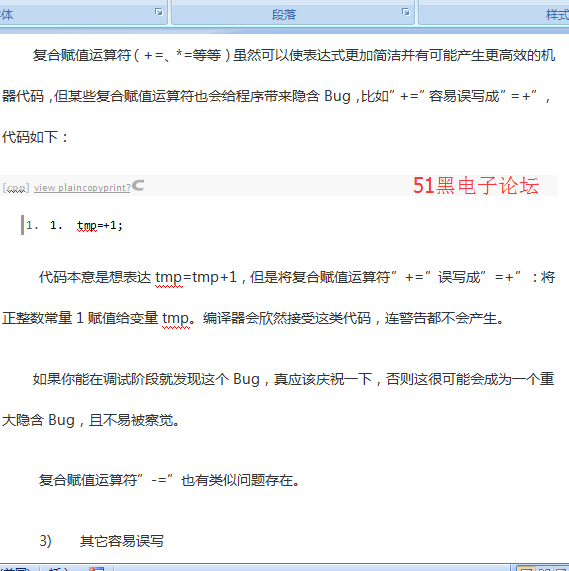Viewport: 569px width, 571px height.
Task: Click the [cpp] code label link
Action: [x=16, y=188]
